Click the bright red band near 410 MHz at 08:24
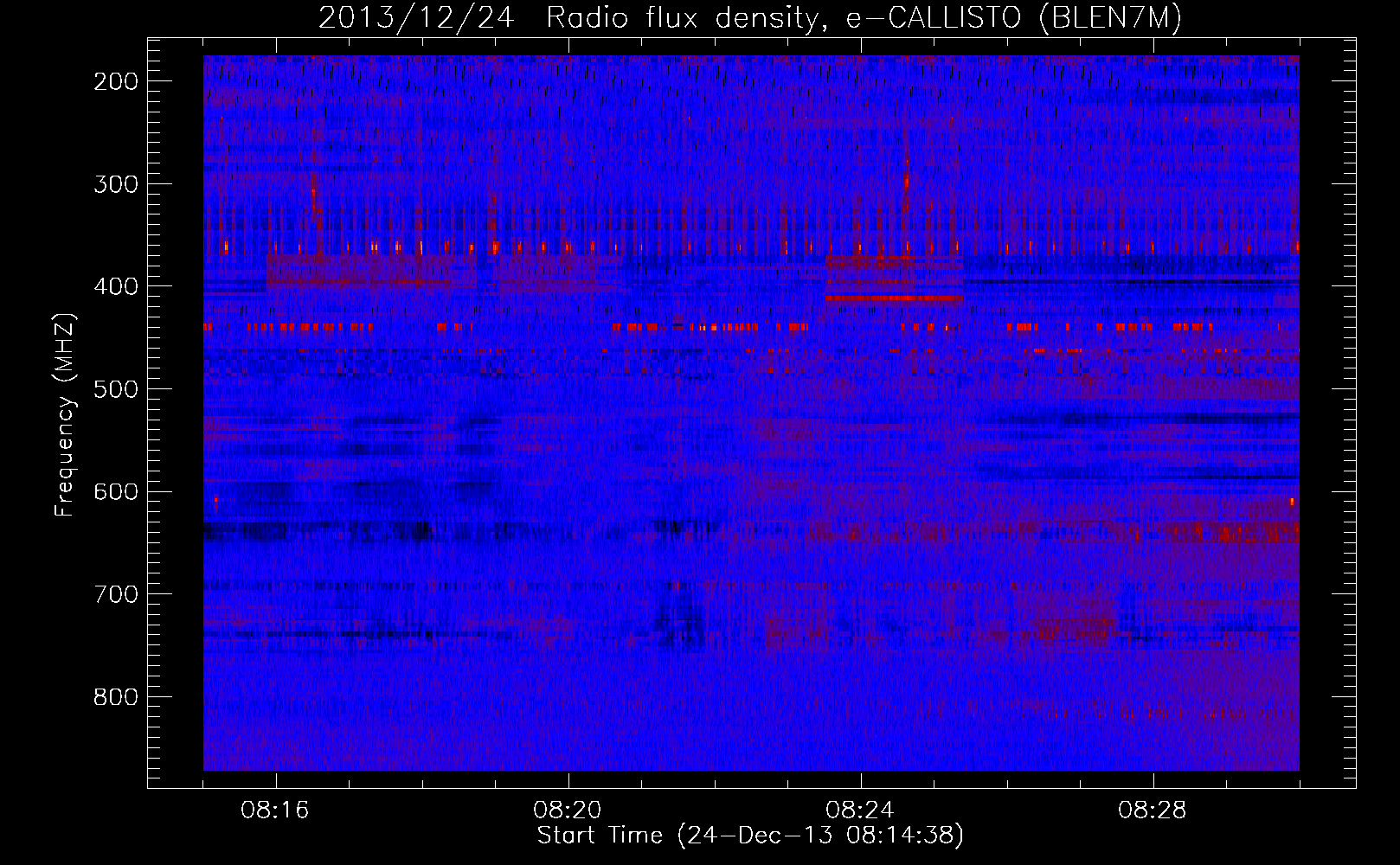Image resolution: width=1400 pixels, height=865 pixels. [894, 298]
